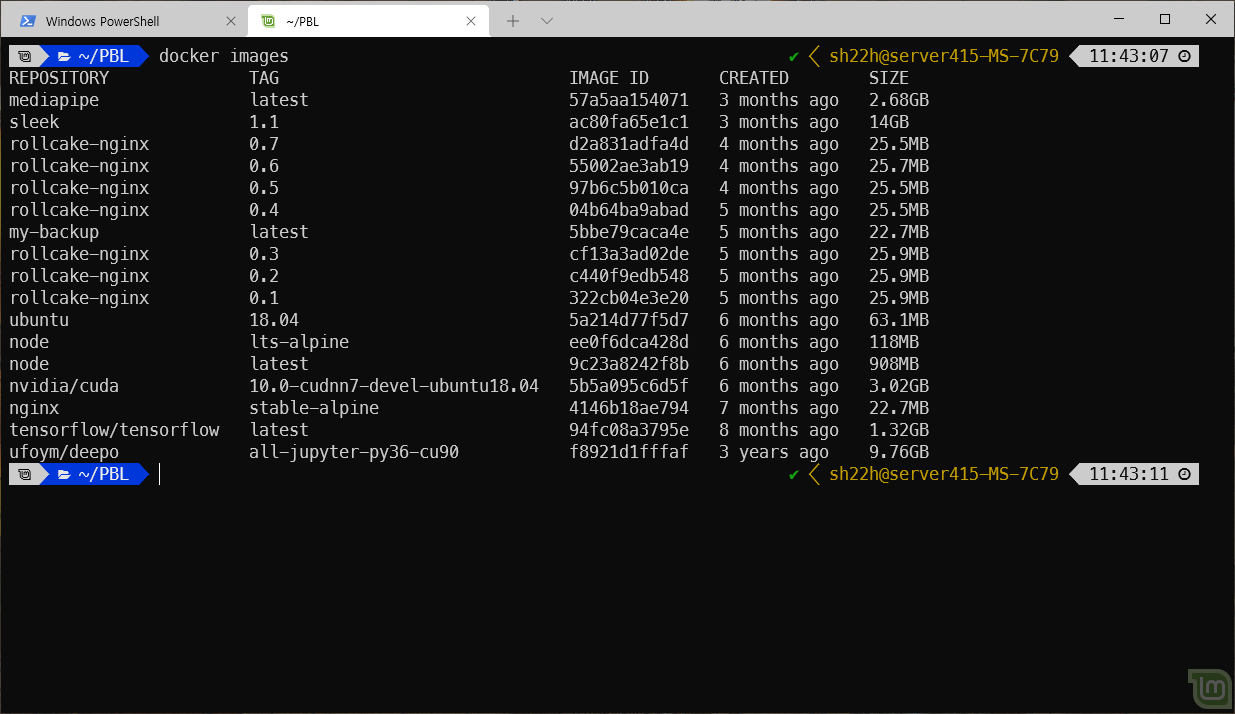Close the Windows PowerShell tab
This screenshot has height=714, width=1235.
pos(231,21)
